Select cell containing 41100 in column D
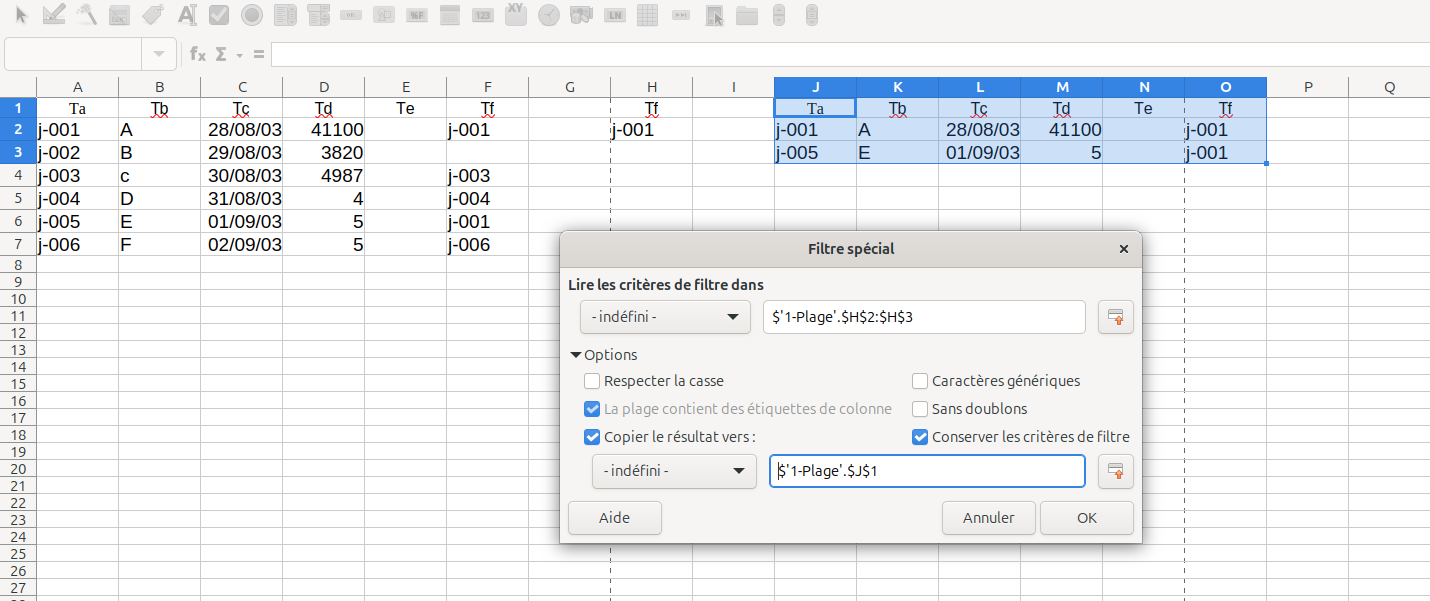This screenshot has height=601, width=1430. point(324,130)
